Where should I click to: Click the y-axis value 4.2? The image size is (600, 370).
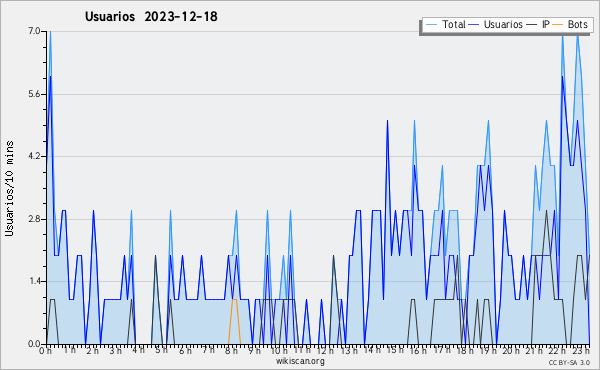coord(34,156)
